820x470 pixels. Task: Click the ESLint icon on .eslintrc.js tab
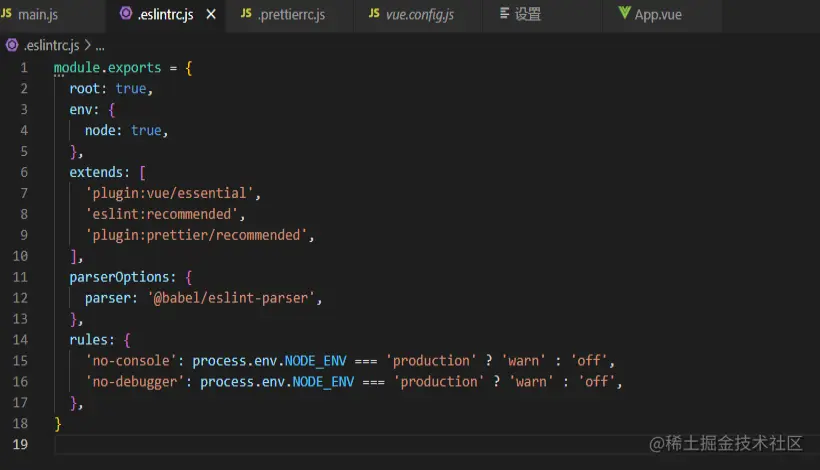[126, 14]
